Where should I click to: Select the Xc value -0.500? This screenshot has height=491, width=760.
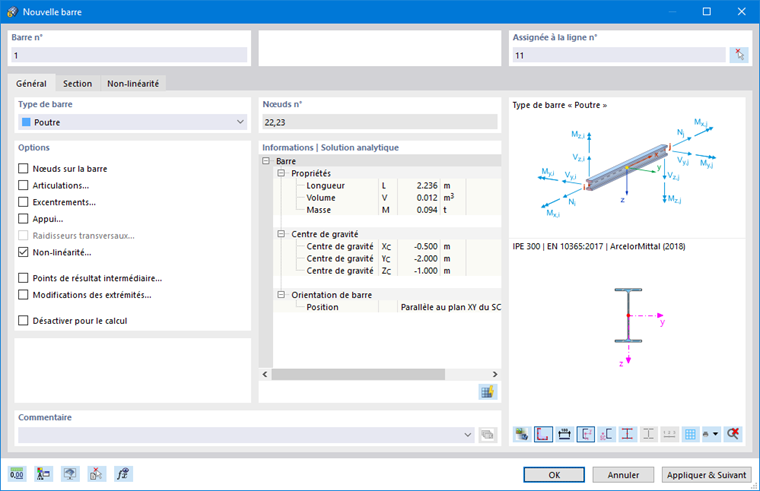coord(426,246)
